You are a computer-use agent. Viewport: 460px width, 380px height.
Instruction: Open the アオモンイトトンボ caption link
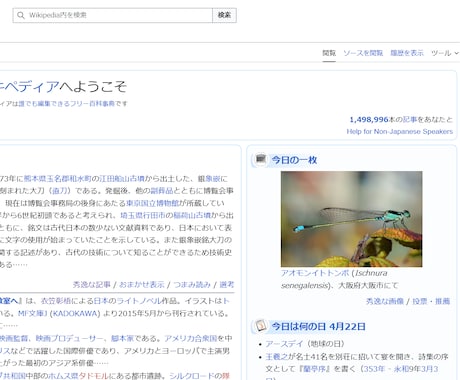pos(315,273)
